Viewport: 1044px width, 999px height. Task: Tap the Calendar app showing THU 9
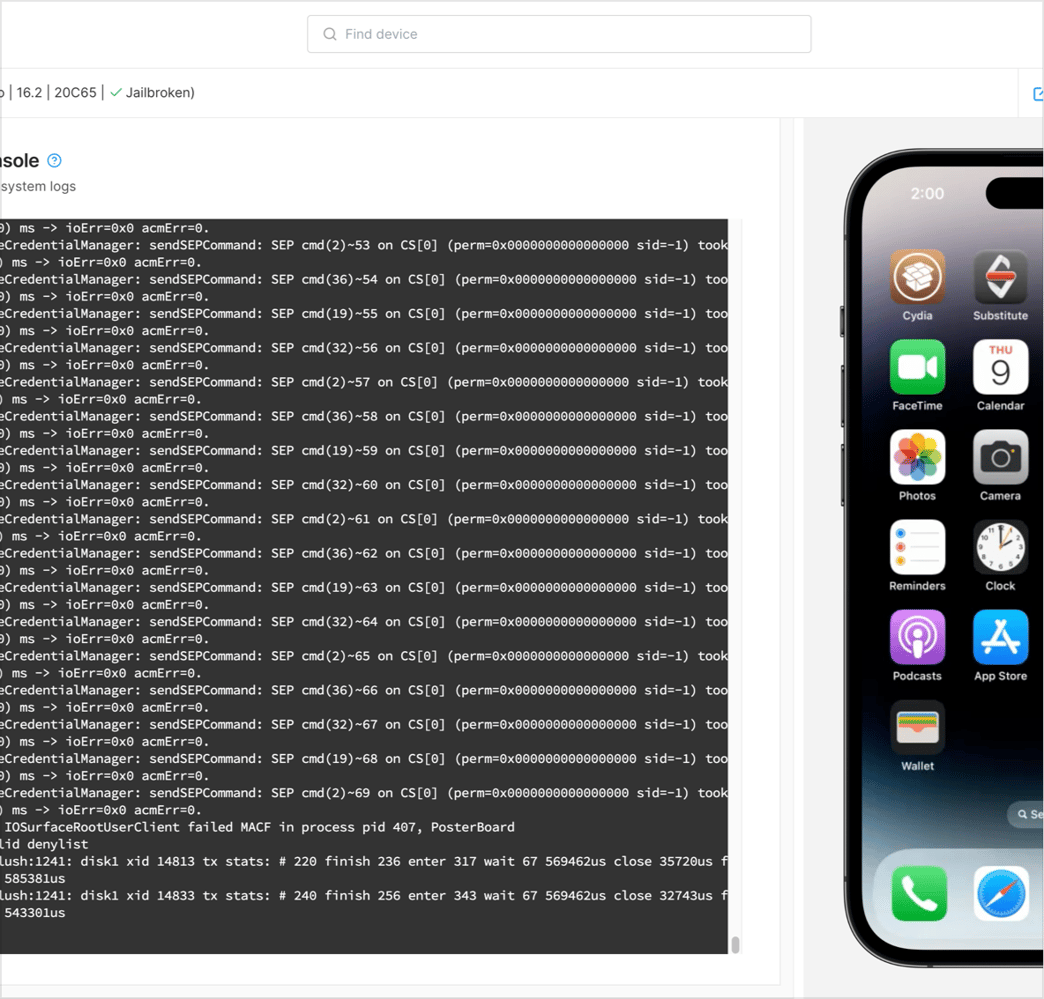(x=999, y=367)
